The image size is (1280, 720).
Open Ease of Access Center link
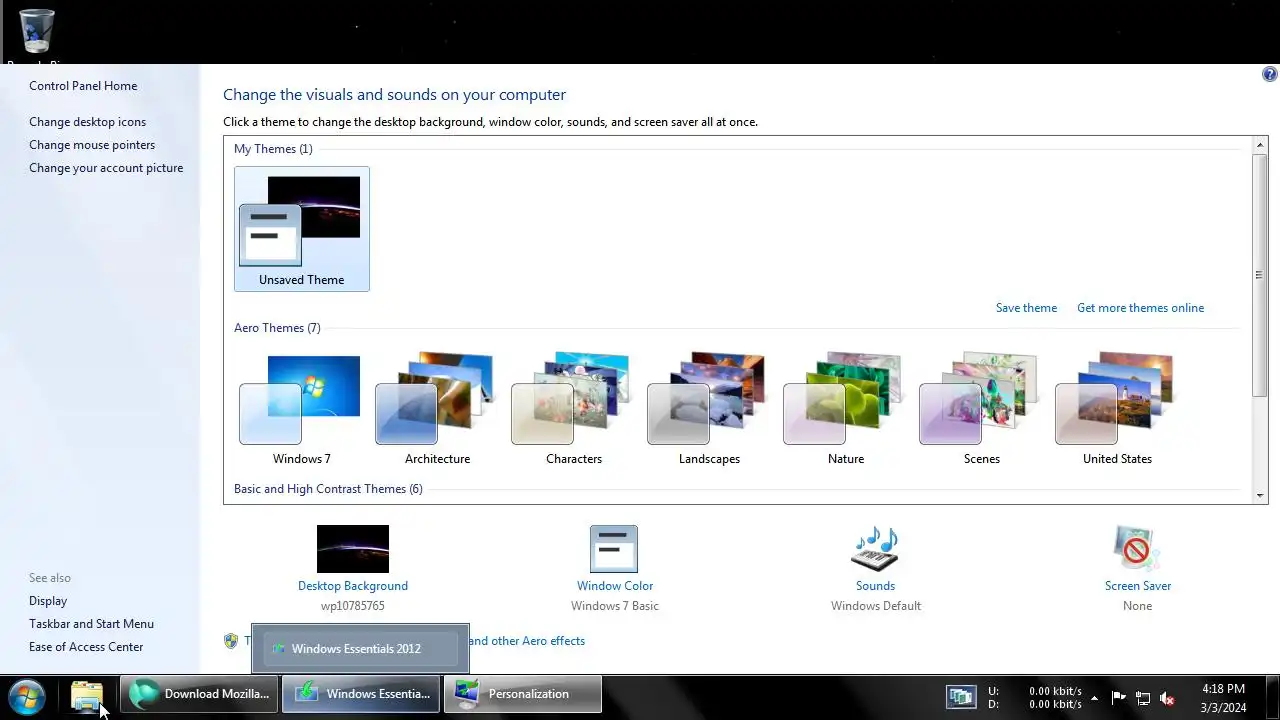pos(86,647)
